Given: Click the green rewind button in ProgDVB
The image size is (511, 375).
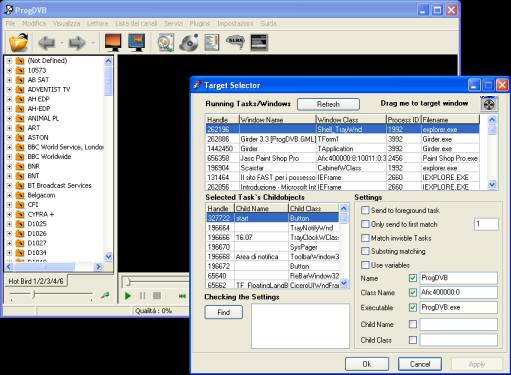Looking at the screenshot, I should click(182, 296).
